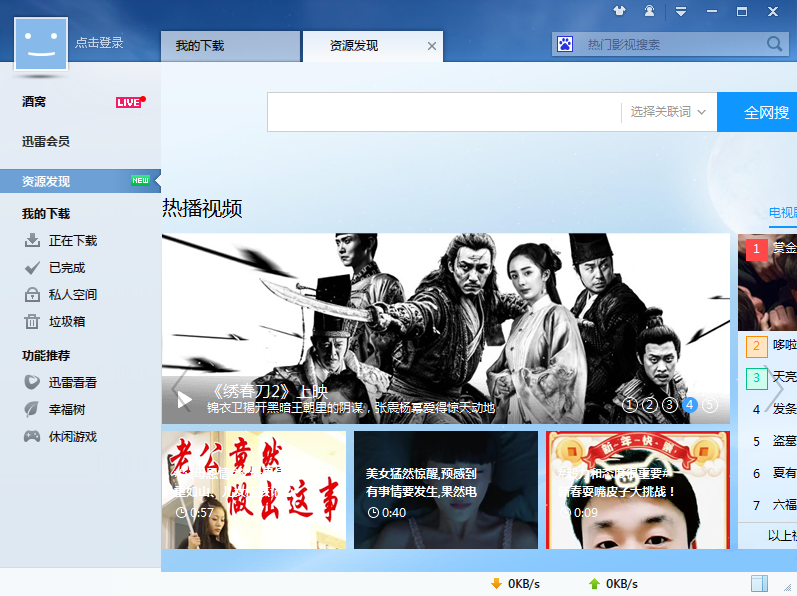
Task: Open 迅雷会员 in sidebar
Action: click(46, 142)
